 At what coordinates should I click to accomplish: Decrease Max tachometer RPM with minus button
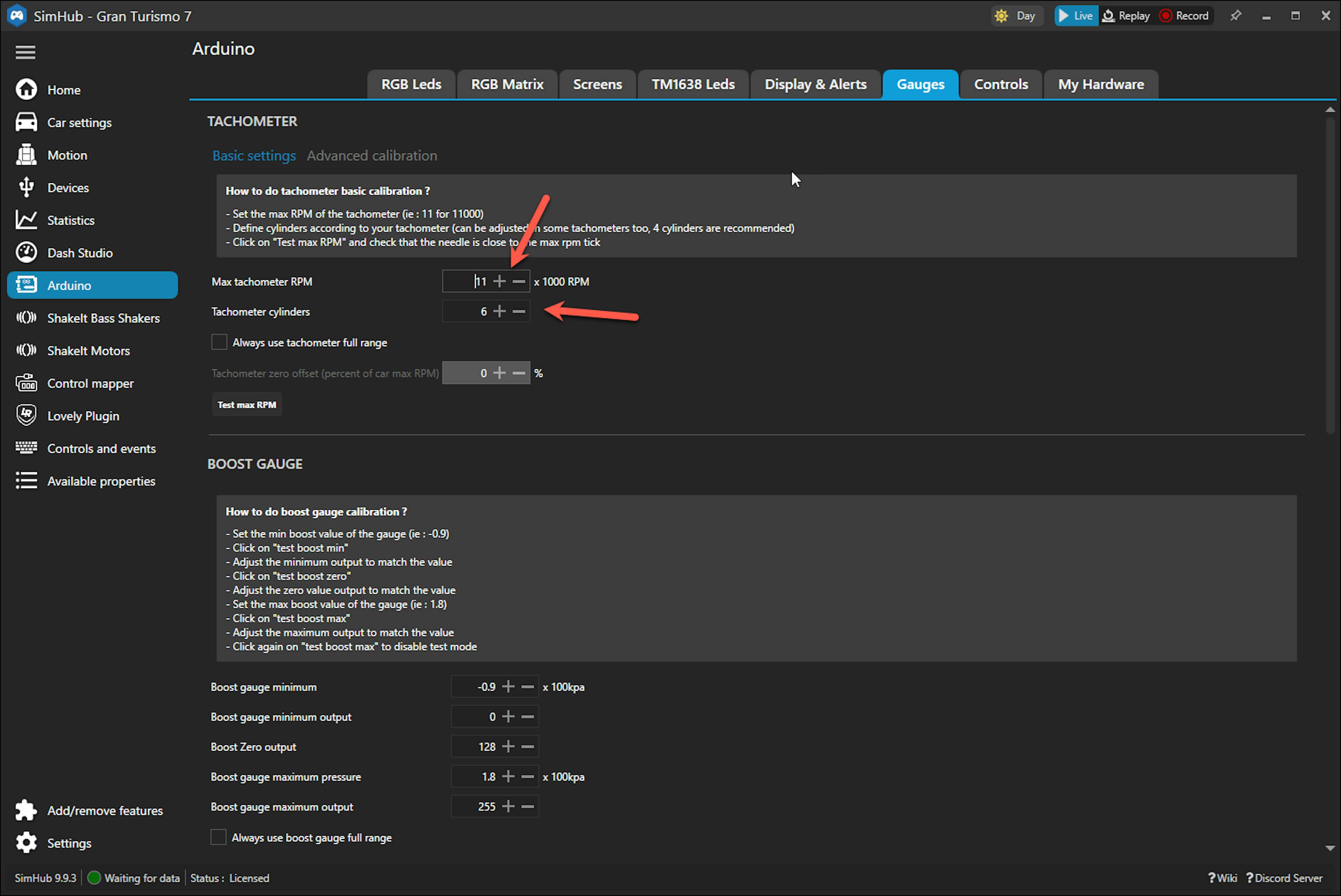point(519,282)
